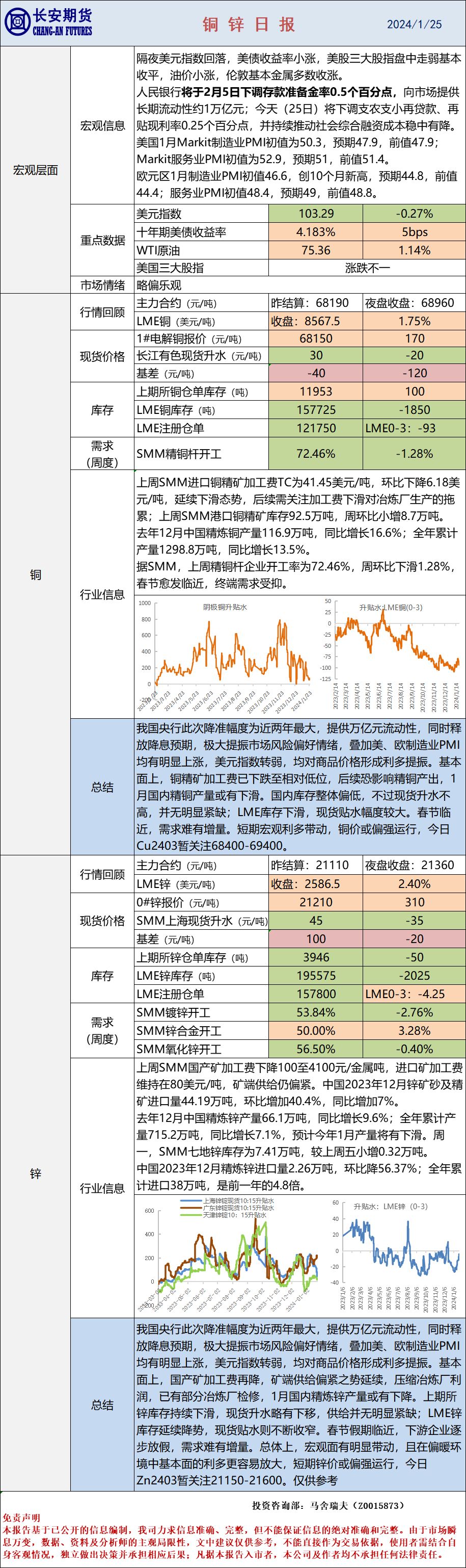Select the copper basis value -40
Viewport: 466px width, 1568px height.
pyautogui.click(x=316, y=373)
